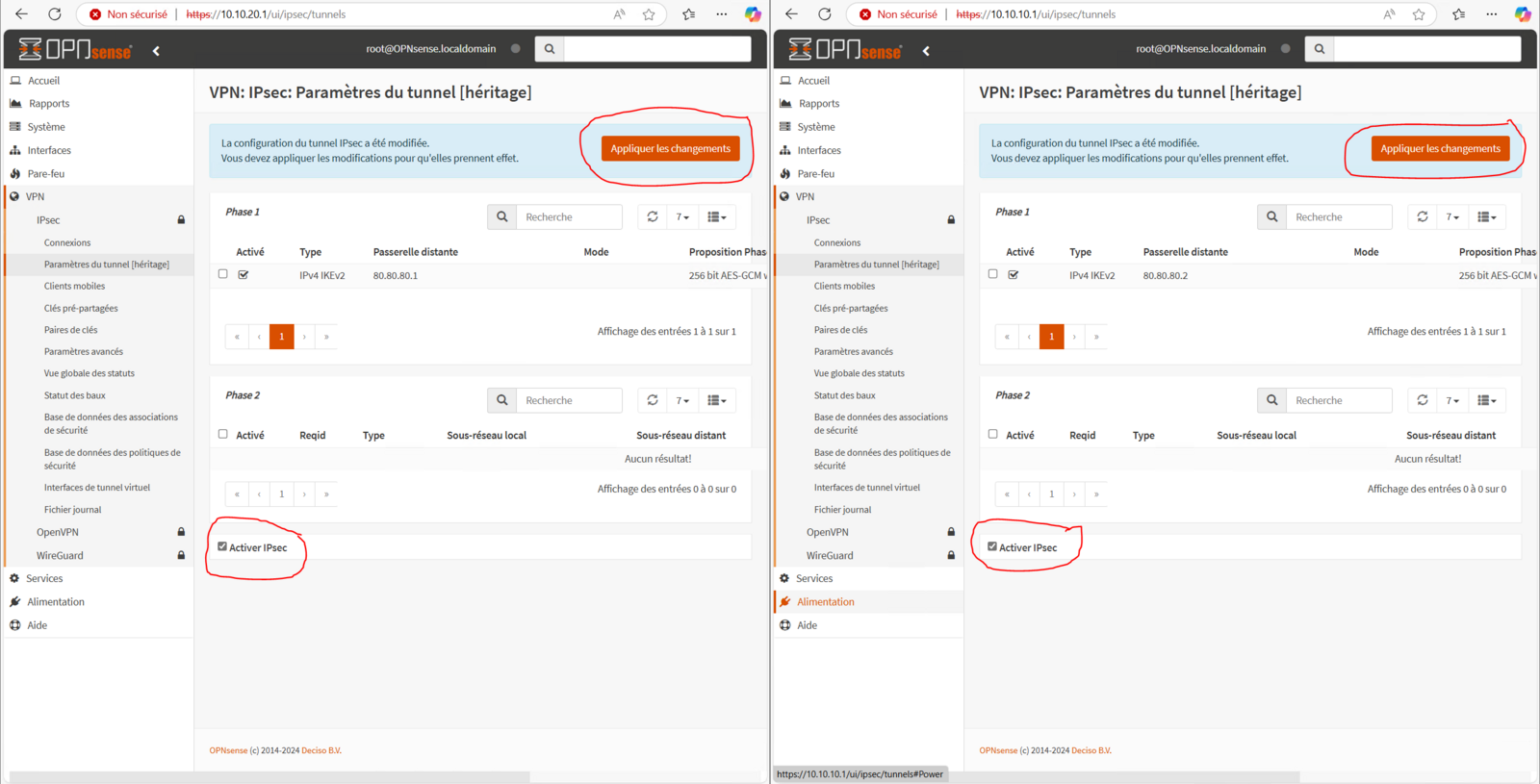The image size is (1540, 784).
Task: Open Pare-feu menu in the 10.10.20.1 sidebar
Action: [x=46, y=174]
